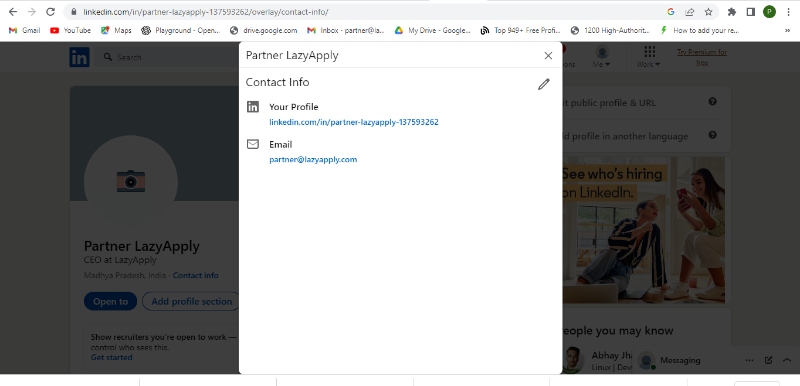Click the envelope icon beside Email
Screen dimensions: 800x386
253,144
